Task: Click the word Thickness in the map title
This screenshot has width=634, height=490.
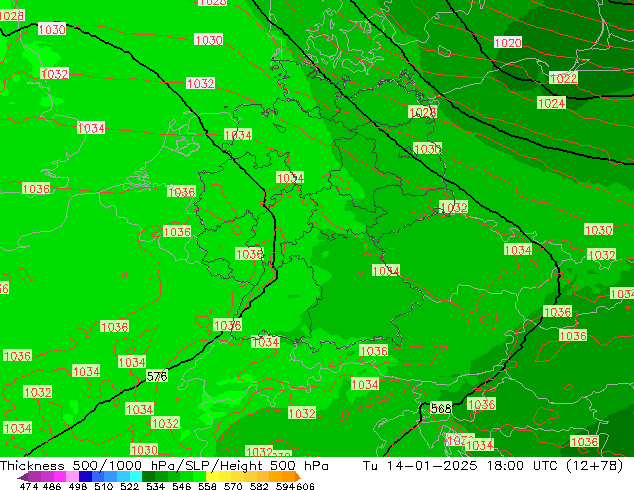Action: [32, 466]
